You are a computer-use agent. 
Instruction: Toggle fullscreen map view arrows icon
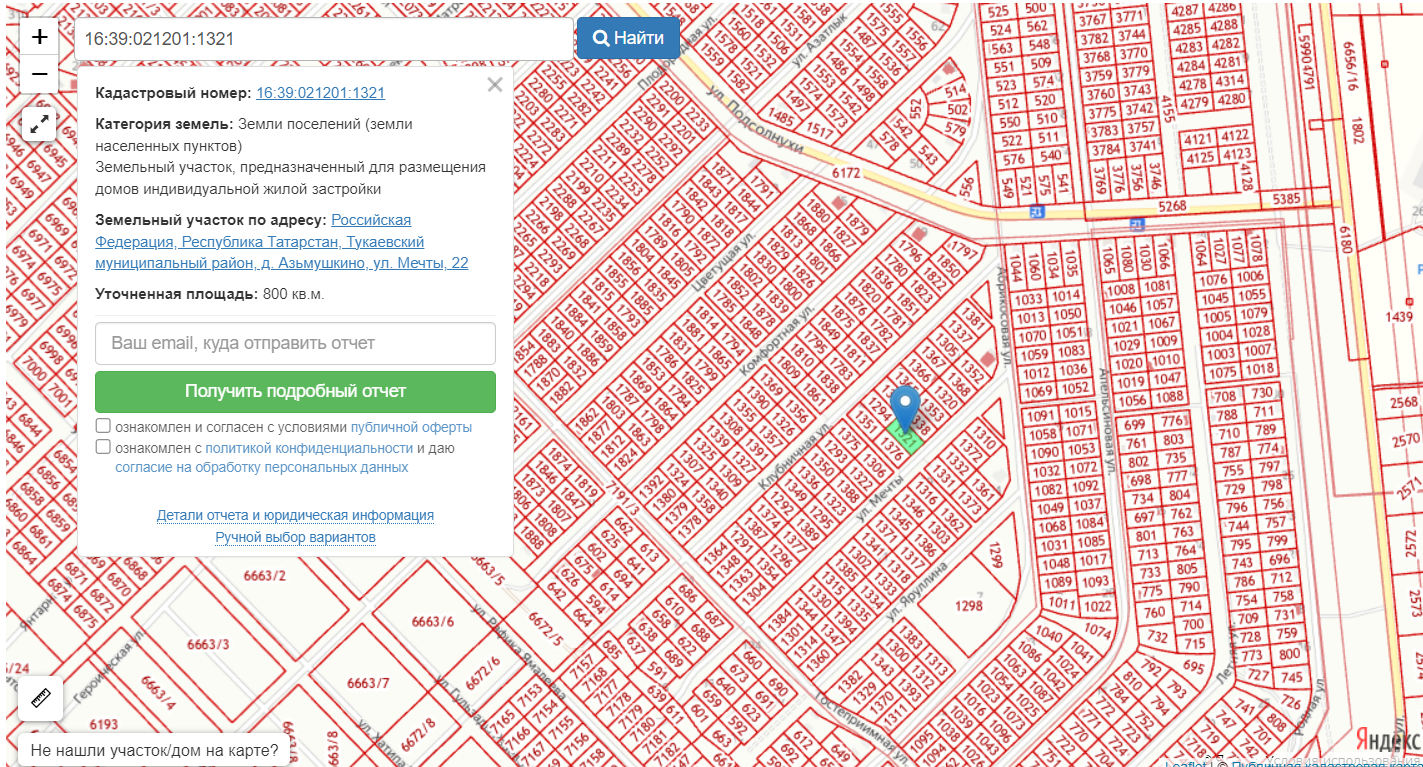click(x=40, y=125)
